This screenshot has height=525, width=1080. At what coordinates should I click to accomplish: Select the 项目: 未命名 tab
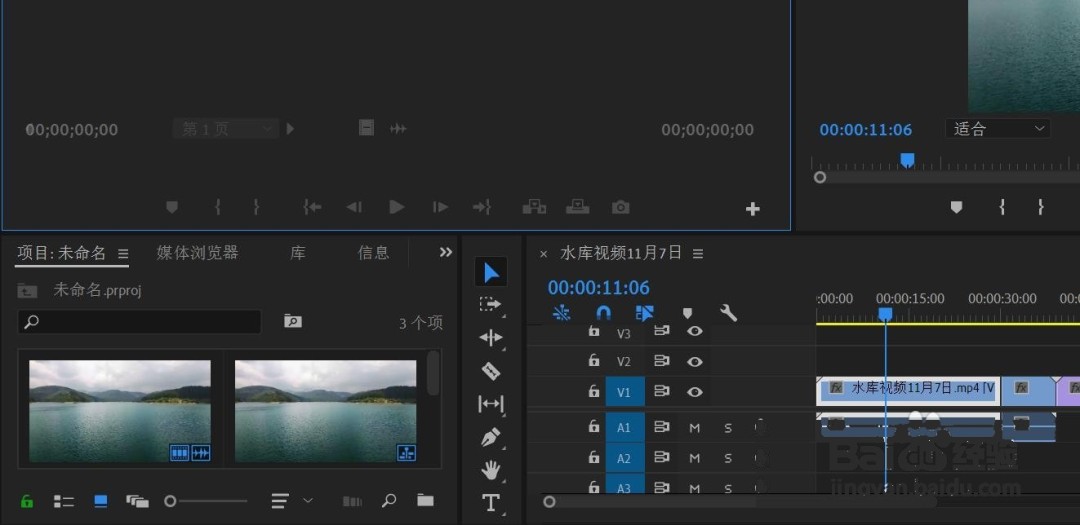(x=61, y=253)
